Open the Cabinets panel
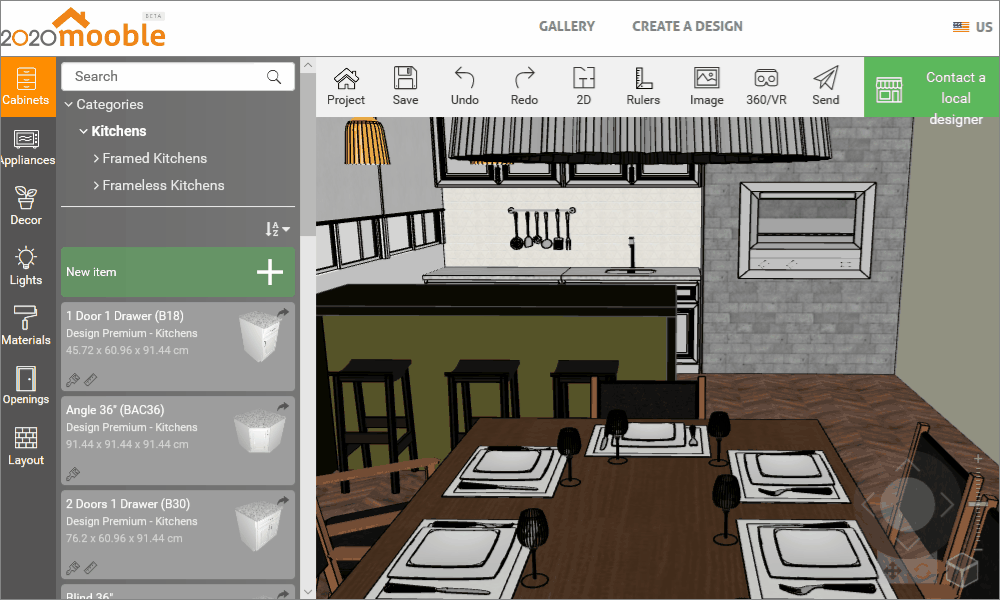This screenshot has width=1000, height=600. [x=26, y=86]
